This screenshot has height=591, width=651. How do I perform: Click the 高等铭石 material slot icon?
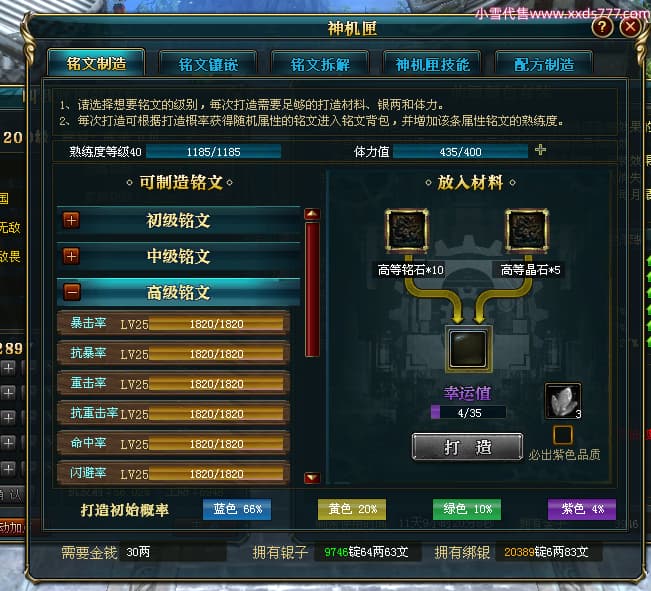(x=407, y=231)
